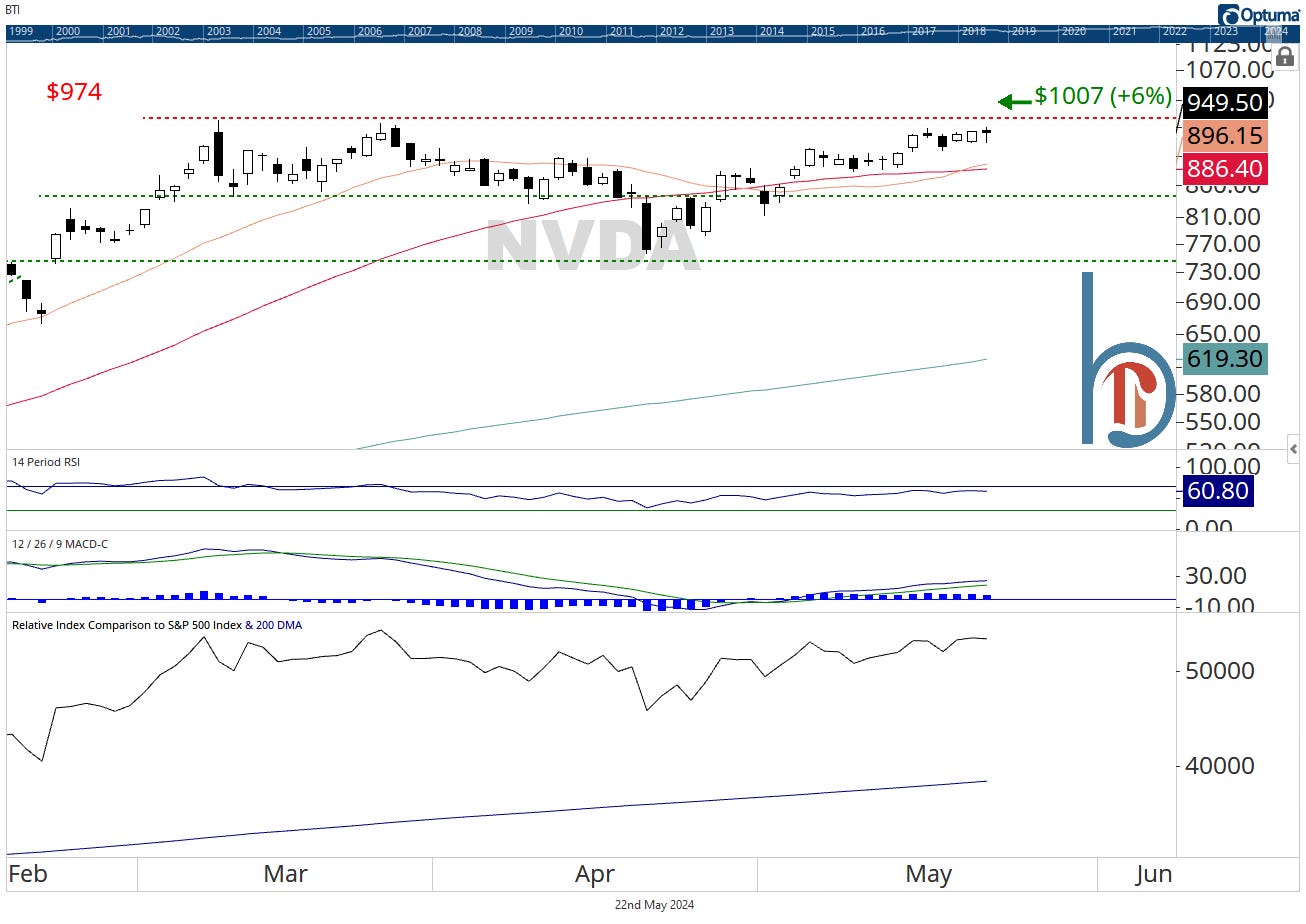1306x924 pixels.
Task: Select year 2006 in the date navigator
Action: (369, 32)
